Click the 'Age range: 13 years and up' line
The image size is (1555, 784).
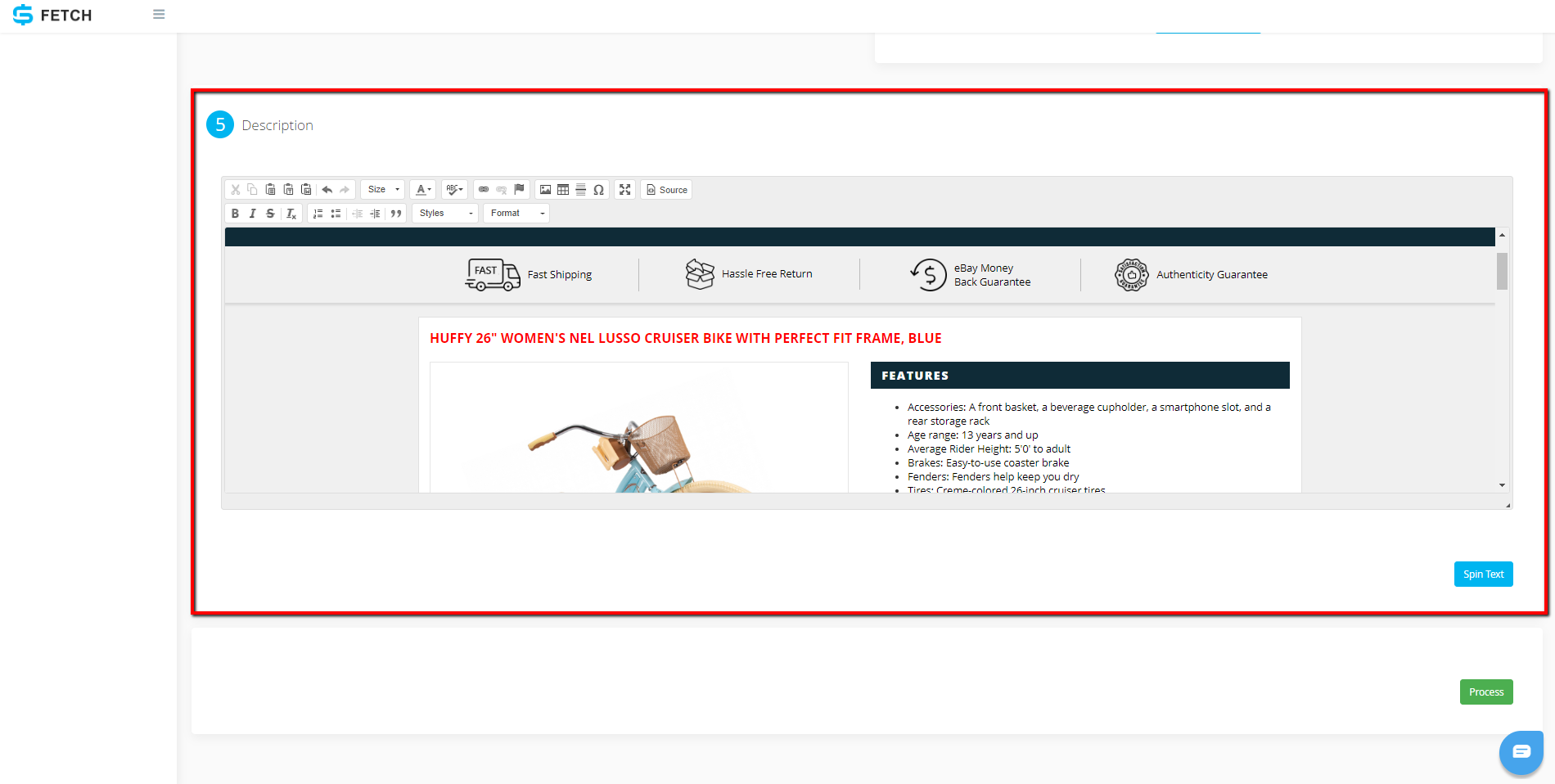click(x=972, y=435)
